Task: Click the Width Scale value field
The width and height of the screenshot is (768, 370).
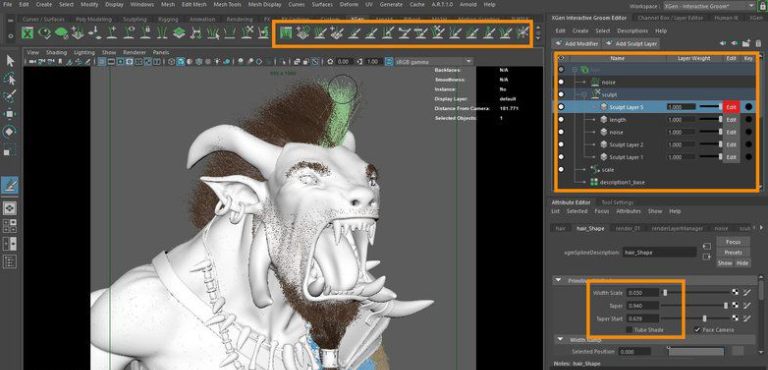Action: point(643,293)
